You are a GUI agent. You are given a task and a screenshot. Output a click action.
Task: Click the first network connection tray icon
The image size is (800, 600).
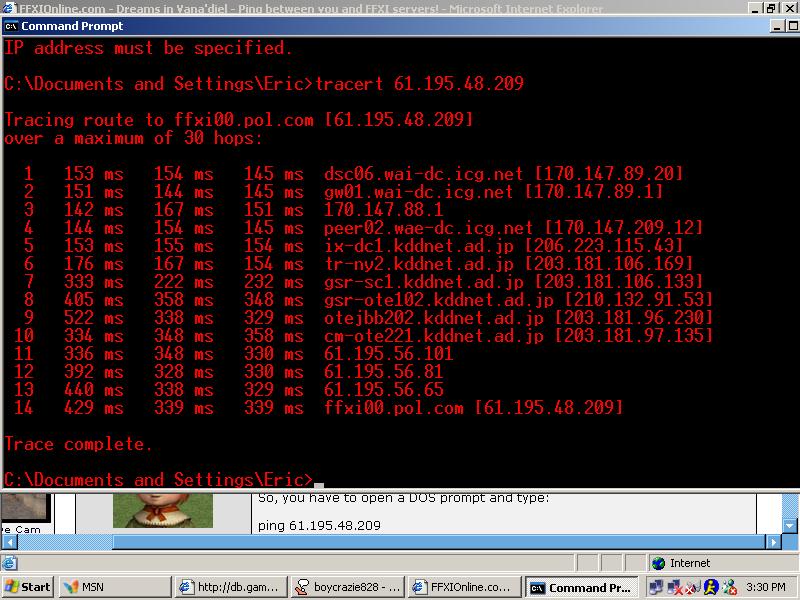click(x=656, y=587)
